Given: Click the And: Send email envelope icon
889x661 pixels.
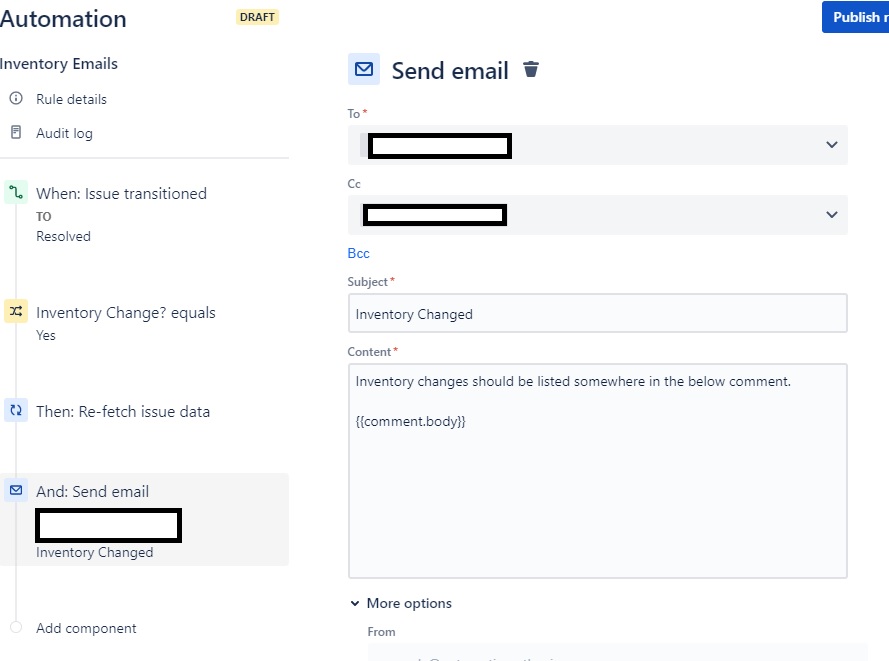Looking at the screenshot, I should click(16, 490).
